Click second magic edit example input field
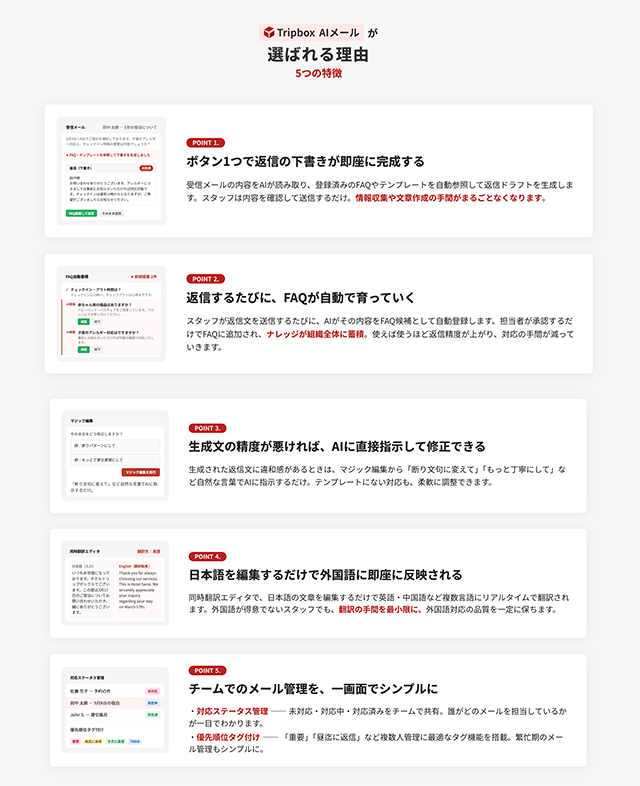The height and width of the screenshot is (786, 640). click(115, 459)
